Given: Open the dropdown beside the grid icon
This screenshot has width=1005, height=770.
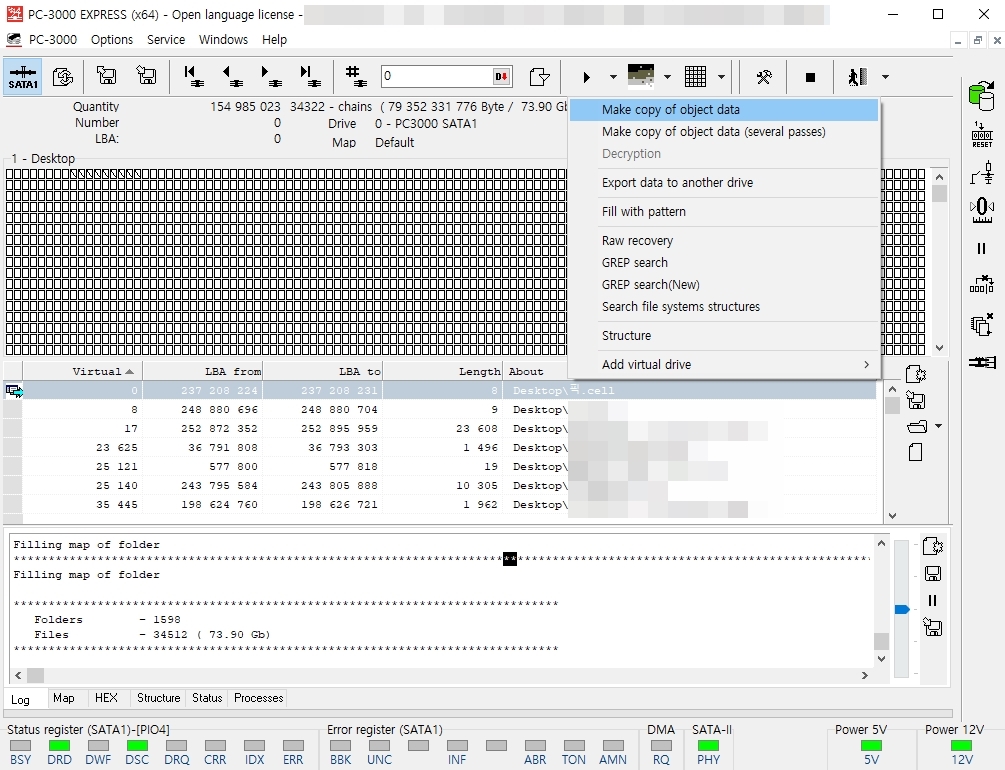Looking at the screenshot, I should coord(721,77).
